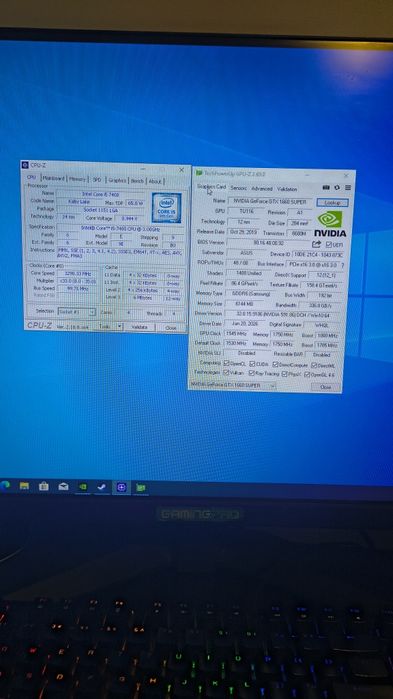Screen dimensions: 393x699
Task: Open File Explorer from the taskbar
Action: click(x=24, y=486)
